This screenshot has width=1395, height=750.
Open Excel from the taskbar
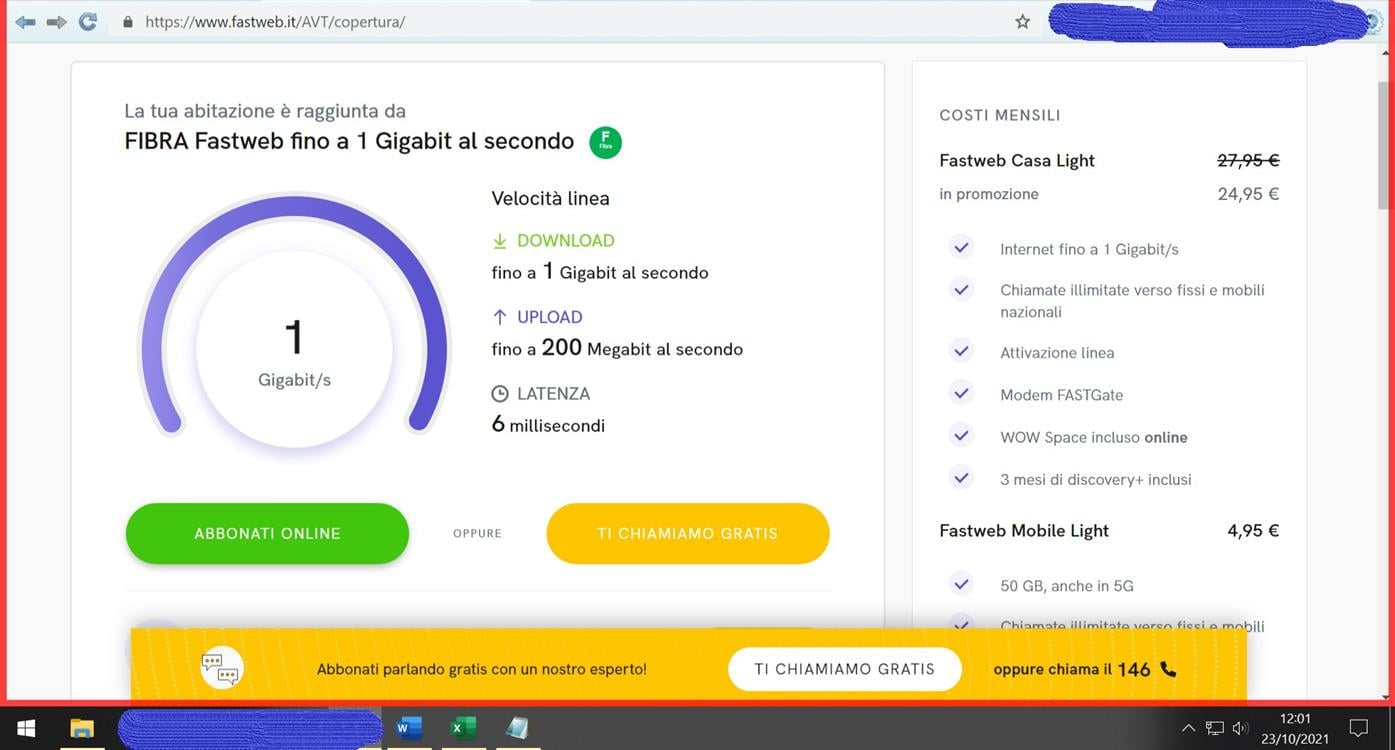(462, 728)
